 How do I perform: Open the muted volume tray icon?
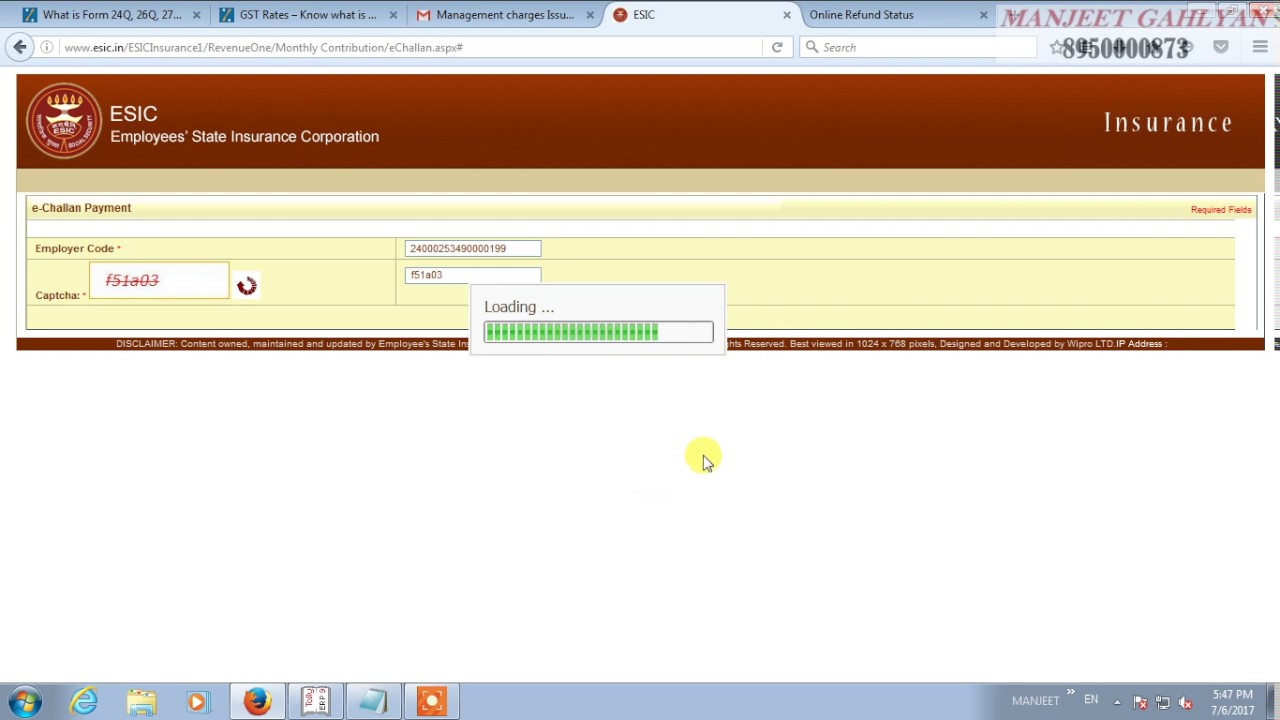click(x=1186, y=702)
